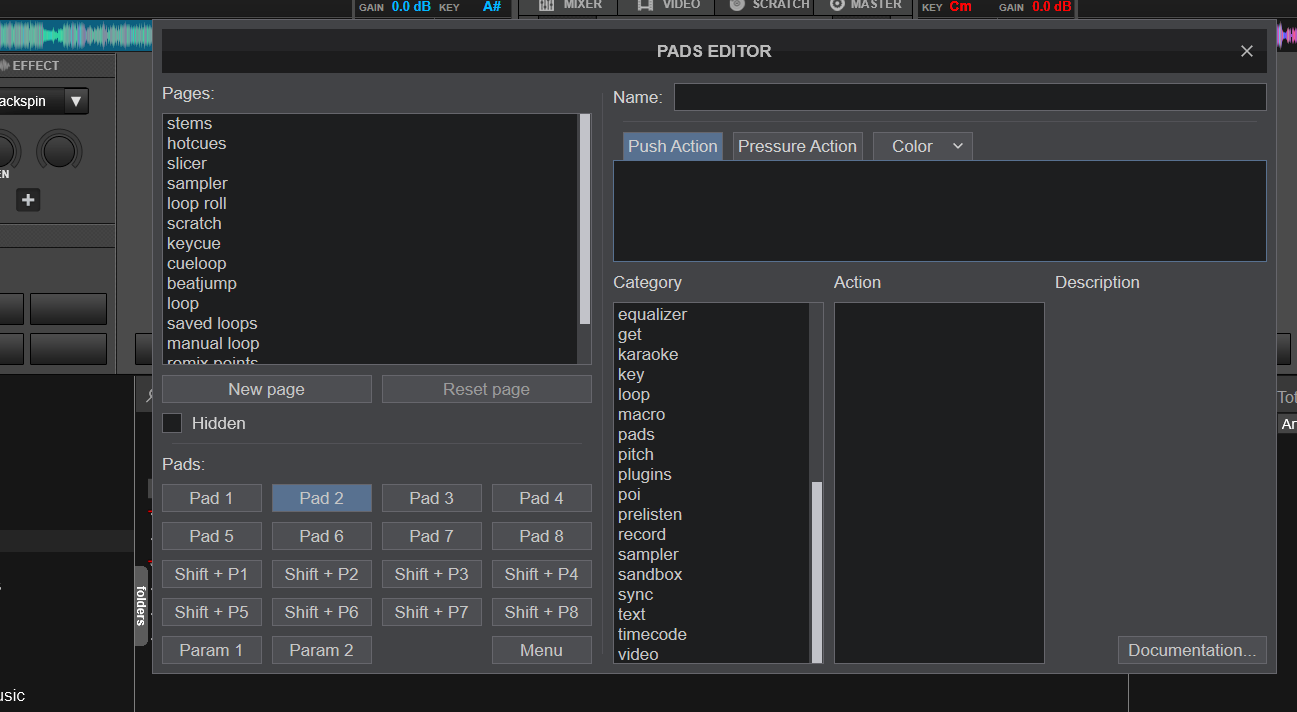Click into the Name input field
1297x712 pixels.
pos(970,97)
